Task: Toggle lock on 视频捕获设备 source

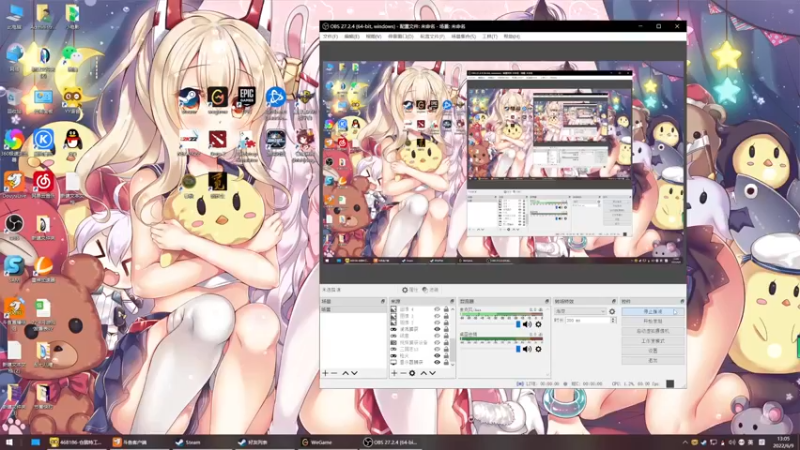Action: point(446,342)
